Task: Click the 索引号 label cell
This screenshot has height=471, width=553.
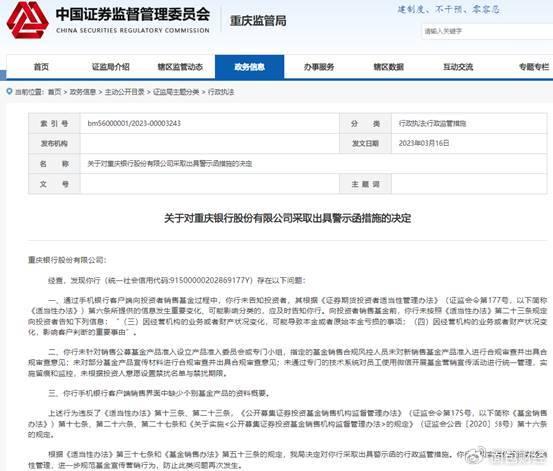Action: tap(54, 123)
